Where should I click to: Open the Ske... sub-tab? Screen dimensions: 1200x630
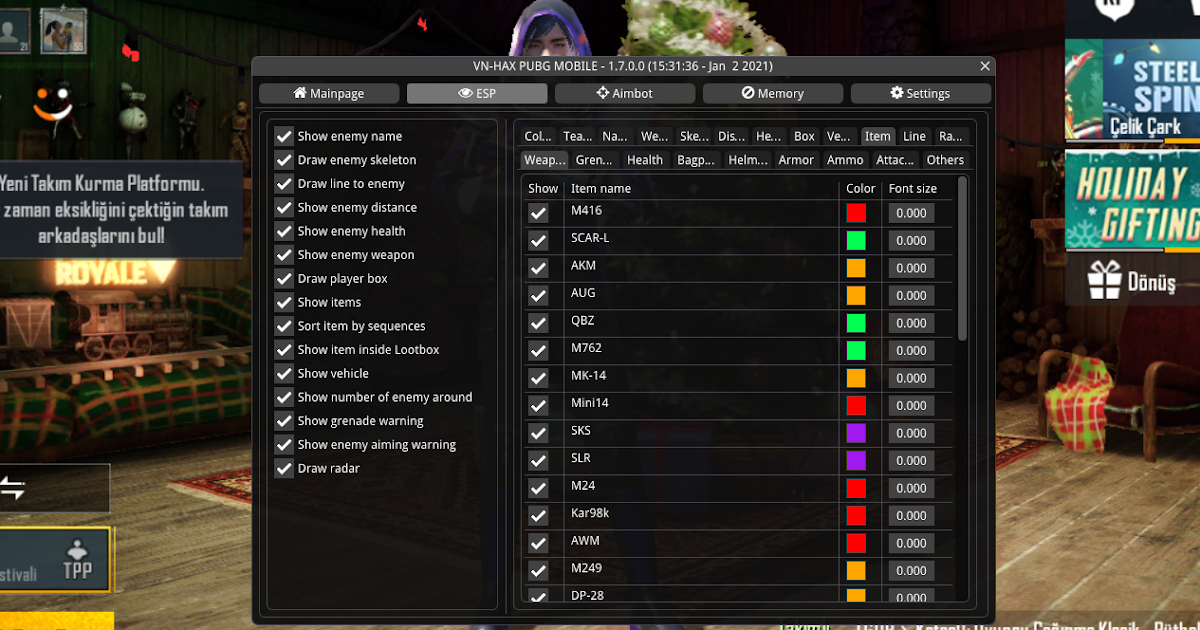[x=694, y=136]
